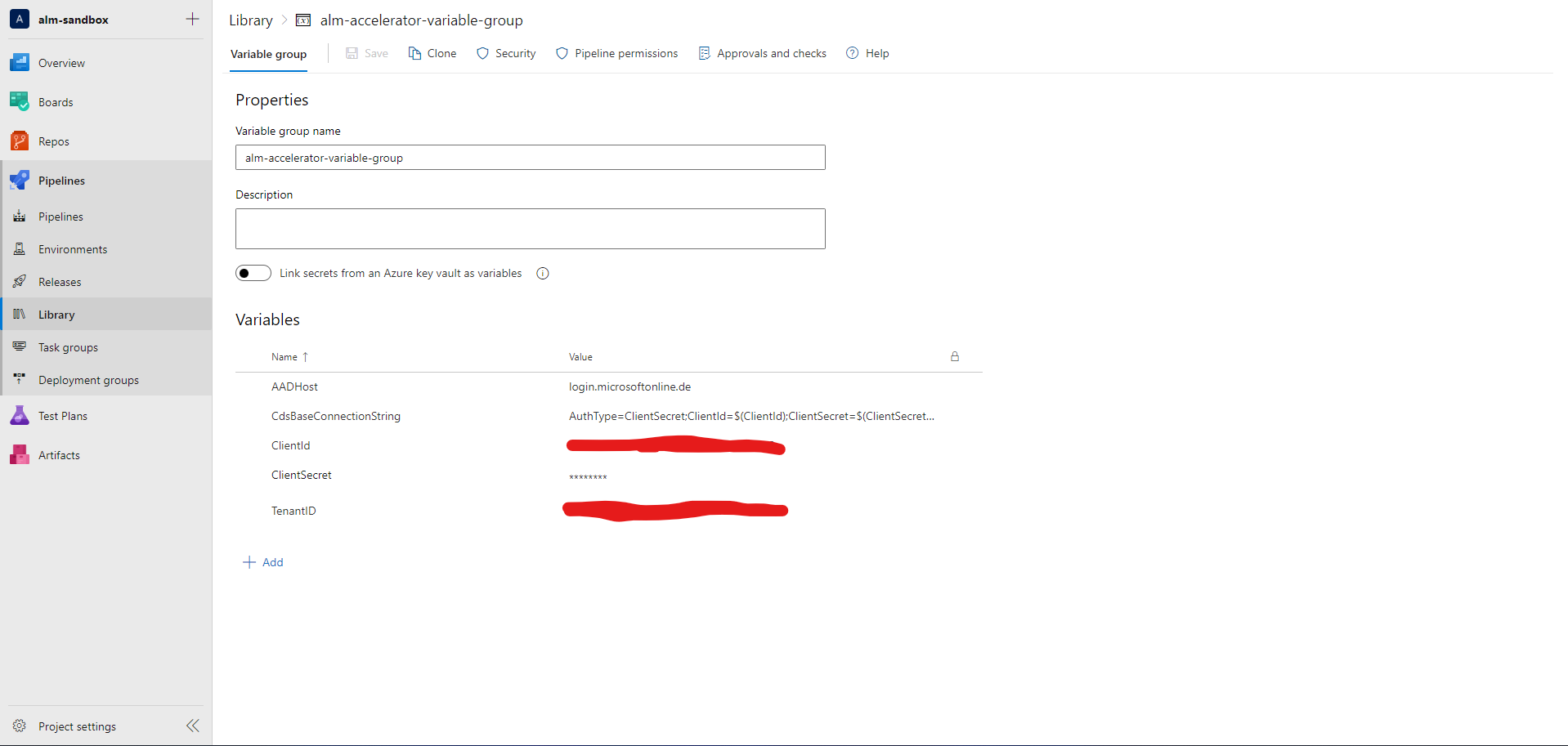
Task: Click inside the Description text box
Action: [x=530, y=229]
